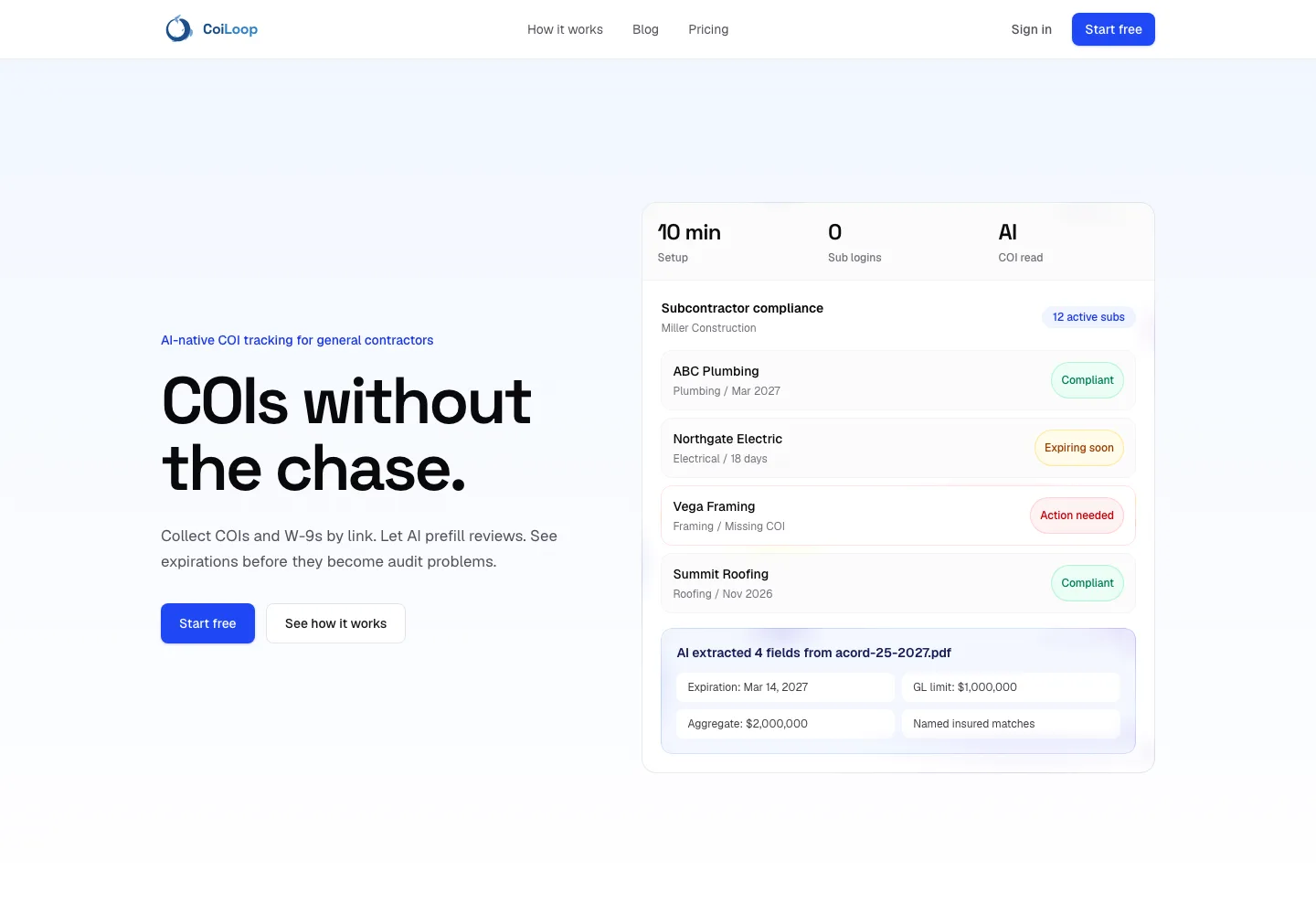Select the Summit Roofing row
The height and width of the screenshot is (914, 1316).
(x=898, y=583)
